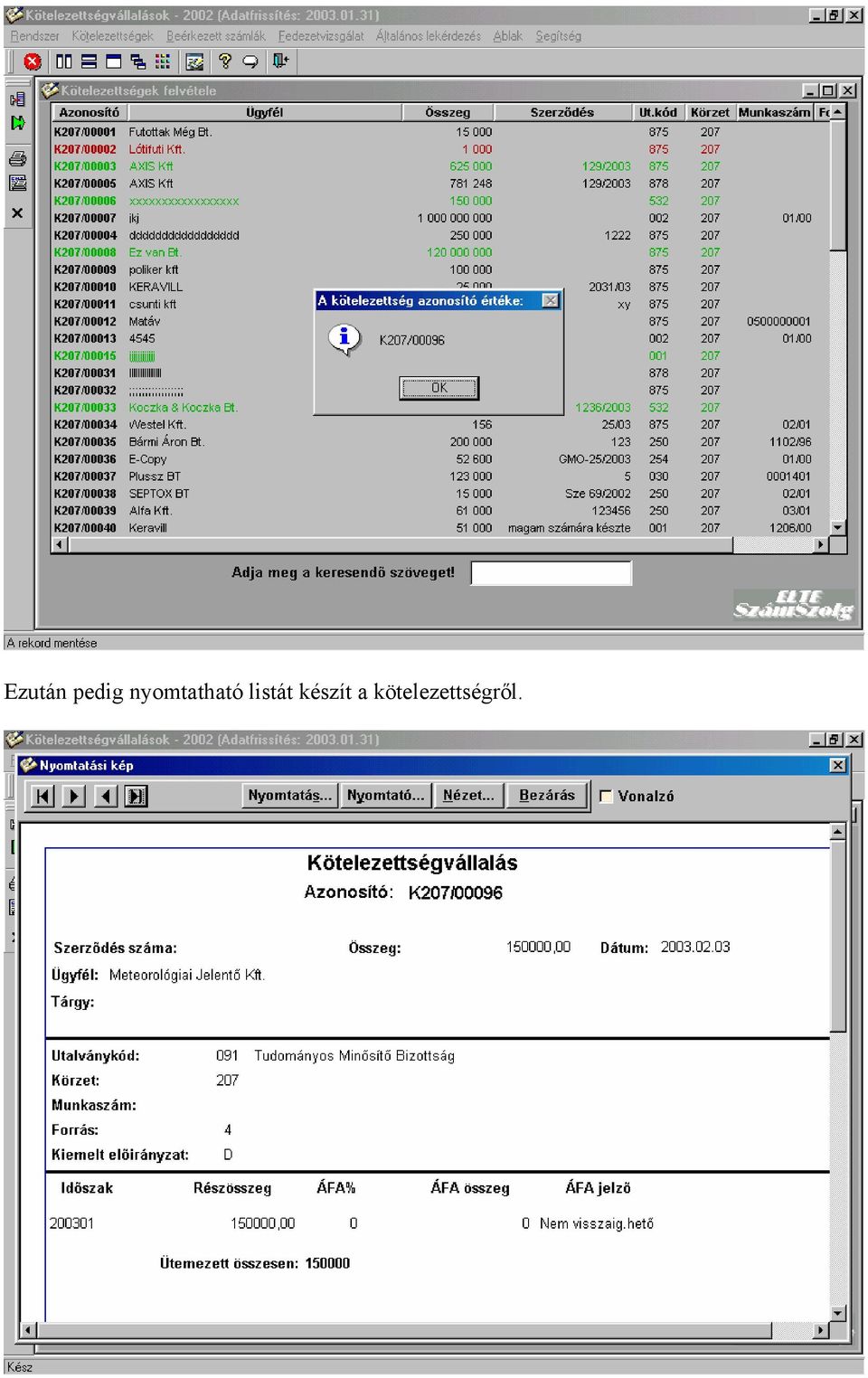This screenshot has height=1378, width=868.
Task: Open the Ablak menu
Action: (508, 36)
